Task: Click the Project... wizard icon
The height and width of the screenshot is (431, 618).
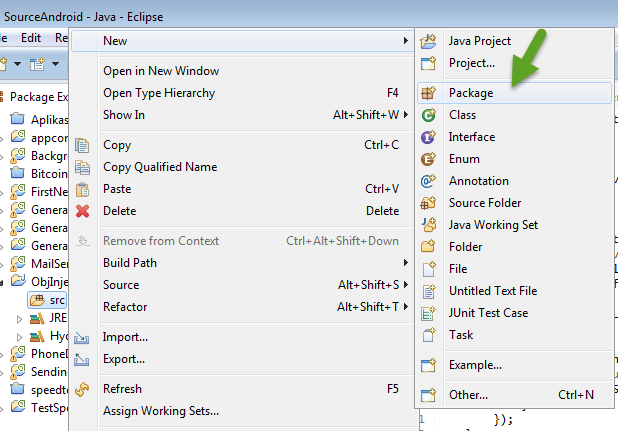Action: 428,63
